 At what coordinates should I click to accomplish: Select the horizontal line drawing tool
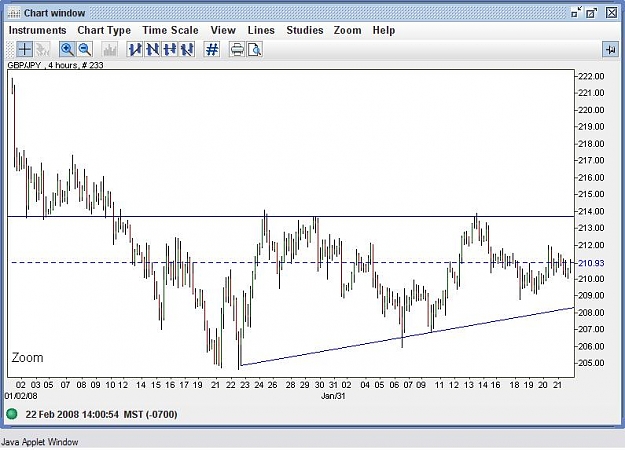pos(170,49)
